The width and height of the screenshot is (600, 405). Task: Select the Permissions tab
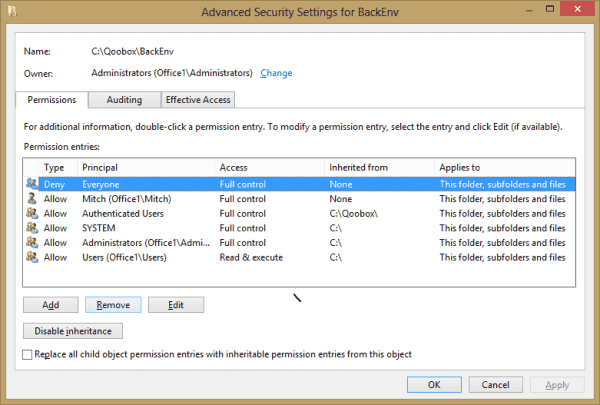[x=52, y=100]
